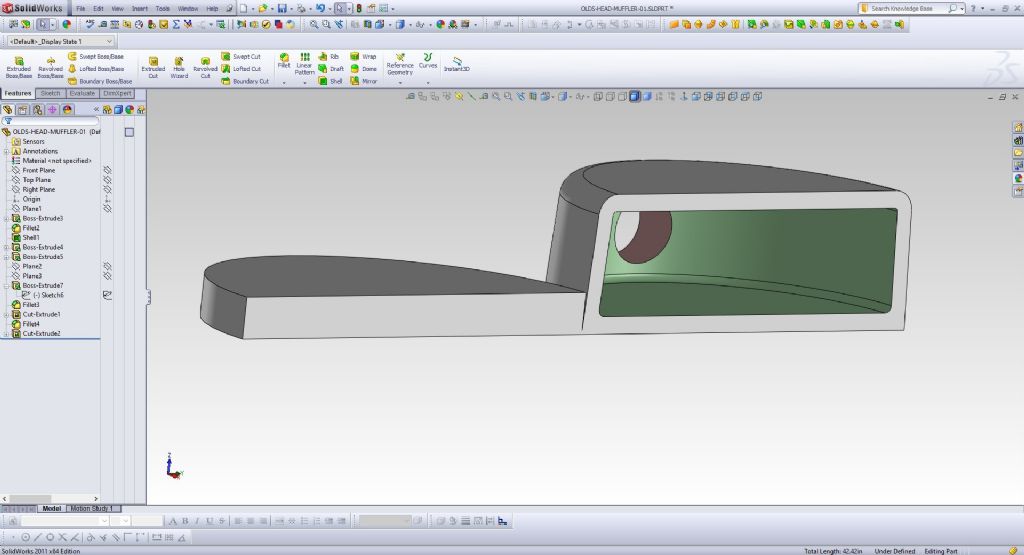The width and height of the screenshot is (1024, 555).
Task: Toggle hide/show for Top Plane in display pane
Action: pos(107,180)
